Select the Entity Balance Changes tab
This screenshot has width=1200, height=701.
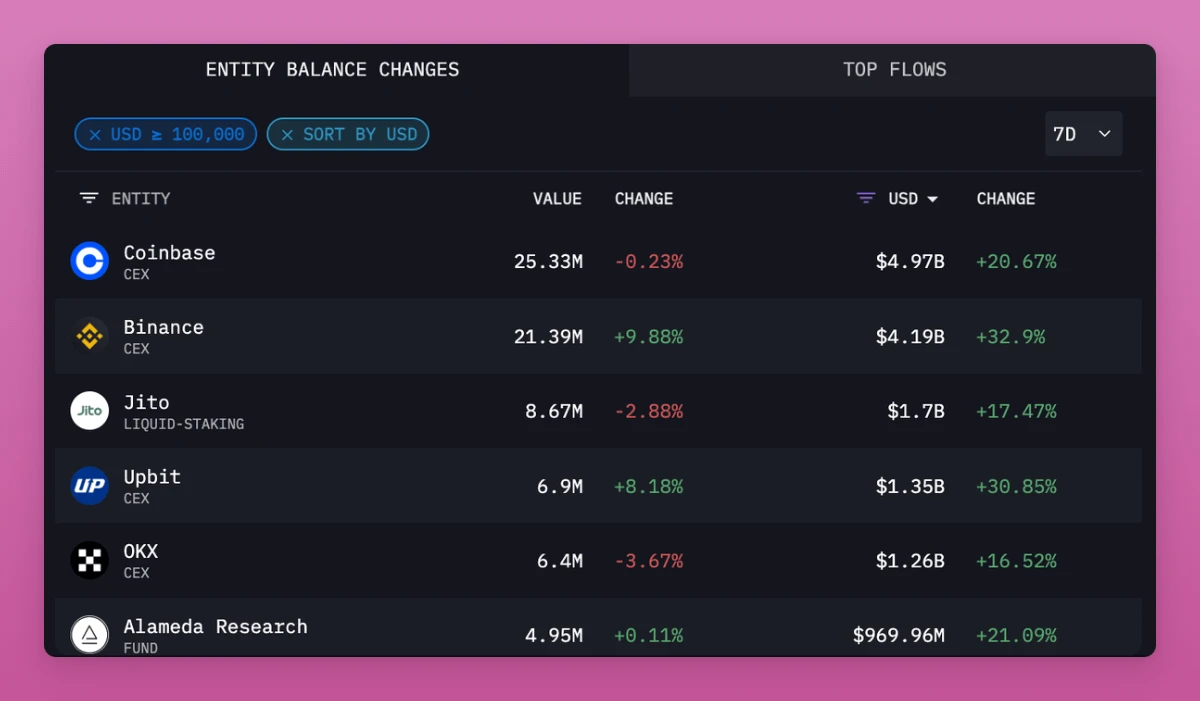[x=332, y=70]
